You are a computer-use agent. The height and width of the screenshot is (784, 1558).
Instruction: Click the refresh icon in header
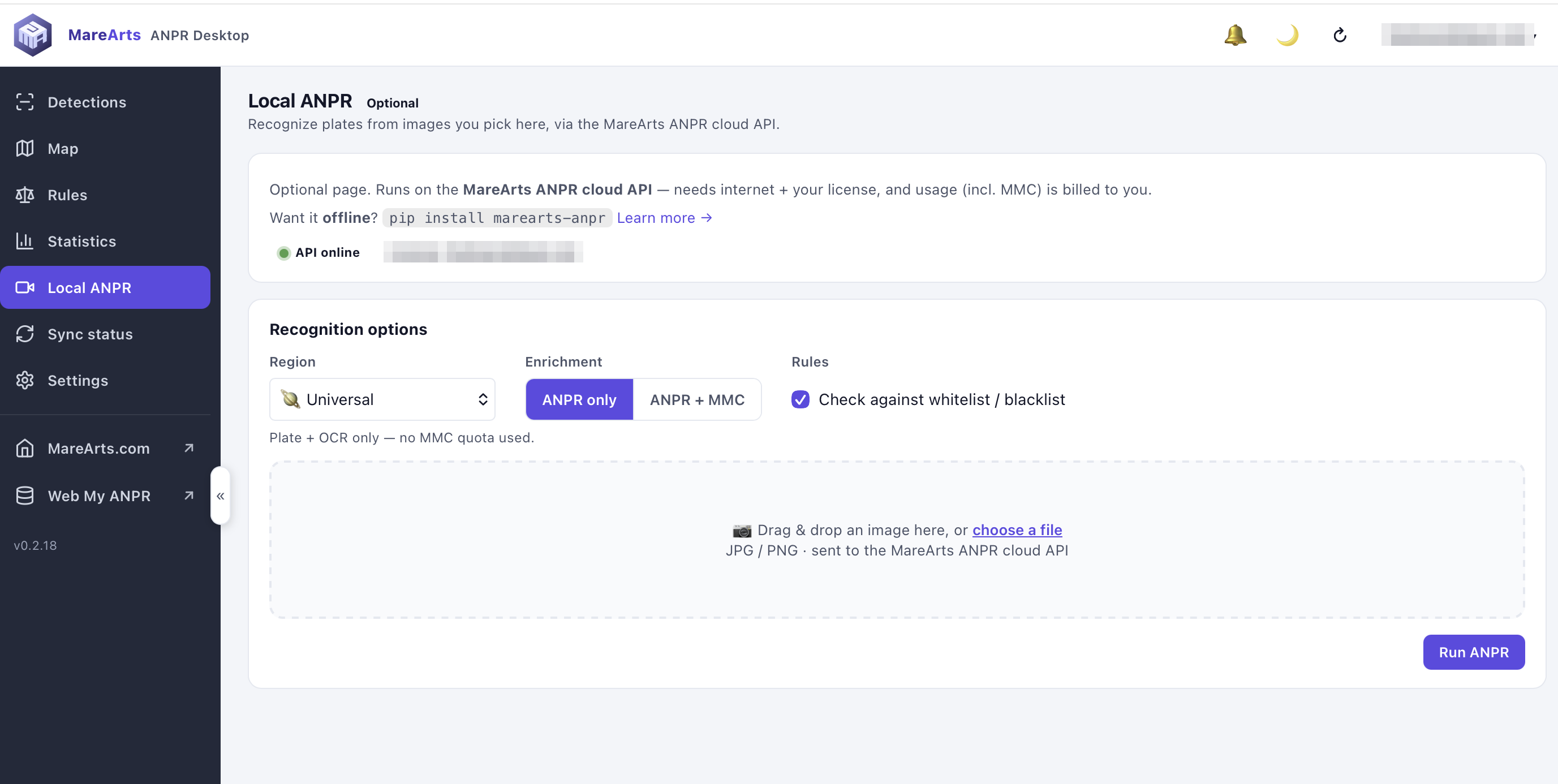coord(1340,35)
